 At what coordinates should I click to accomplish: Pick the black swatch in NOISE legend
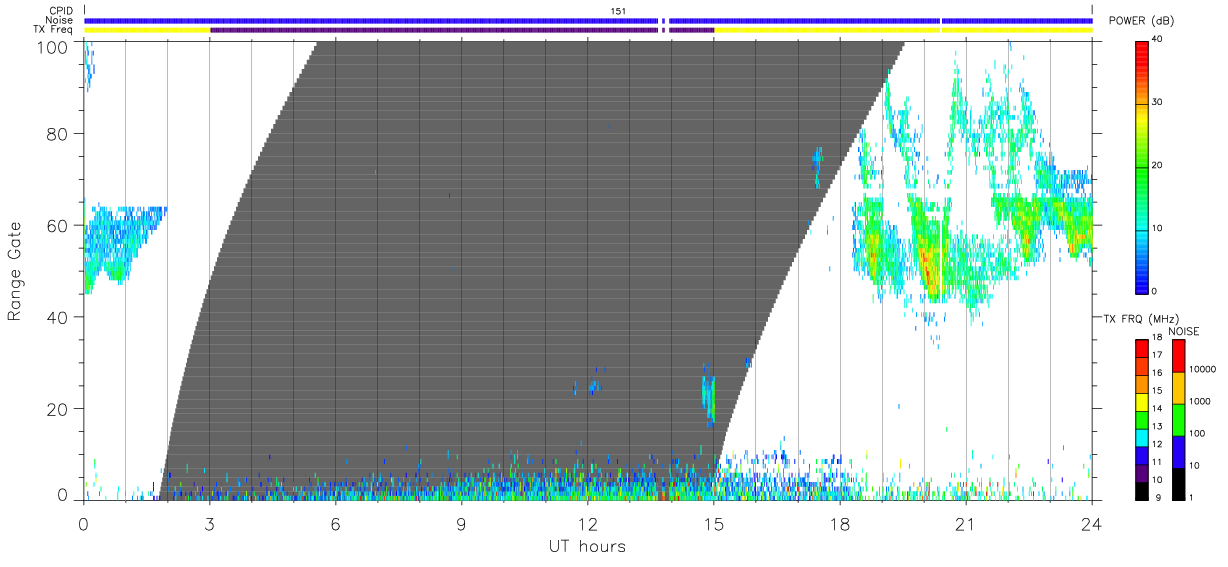(1178, 484)
